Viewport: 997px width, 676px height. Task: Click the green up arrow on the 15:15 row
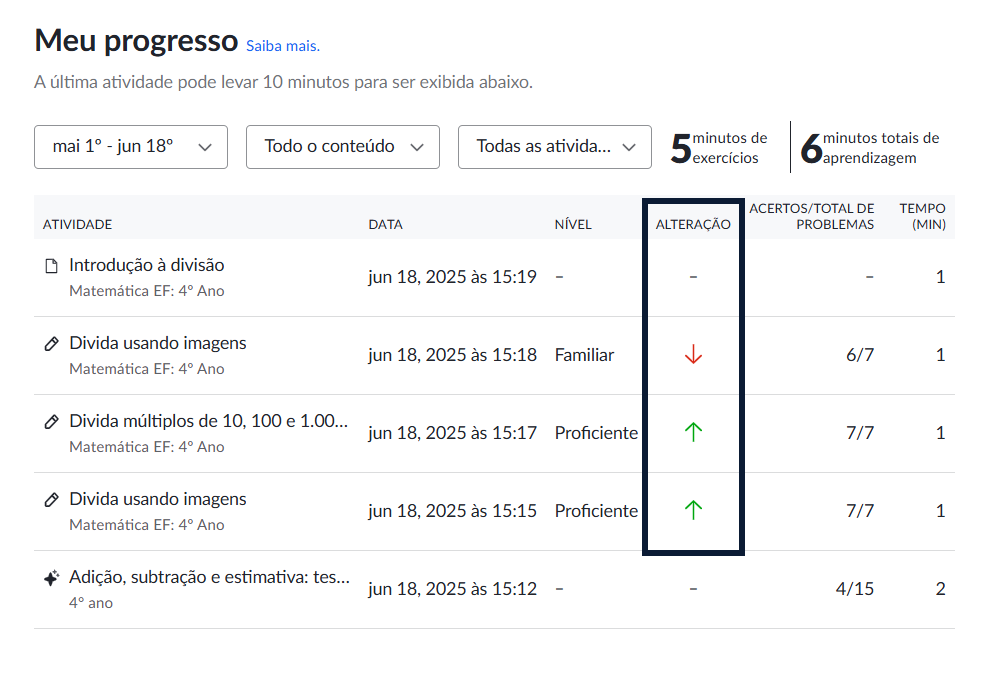693,510
